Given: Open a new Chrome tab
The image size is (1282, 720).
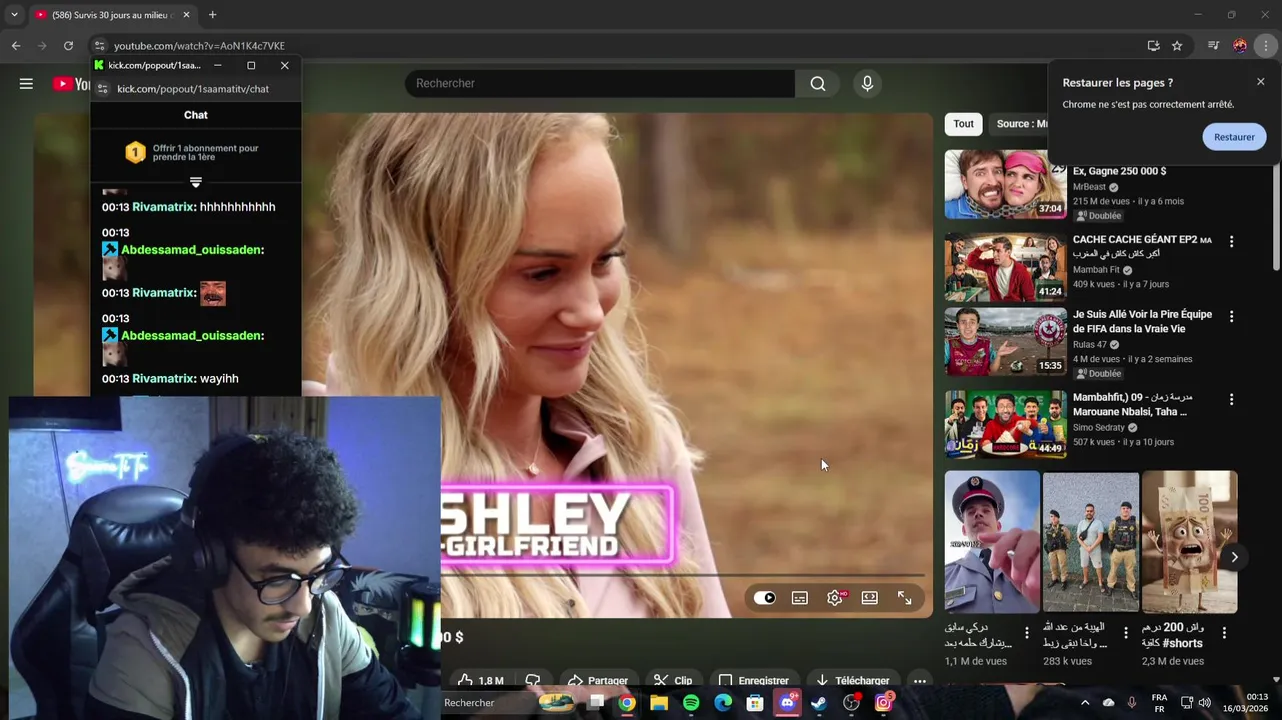Looking at the screenshot, I should [x=212, y=15].
